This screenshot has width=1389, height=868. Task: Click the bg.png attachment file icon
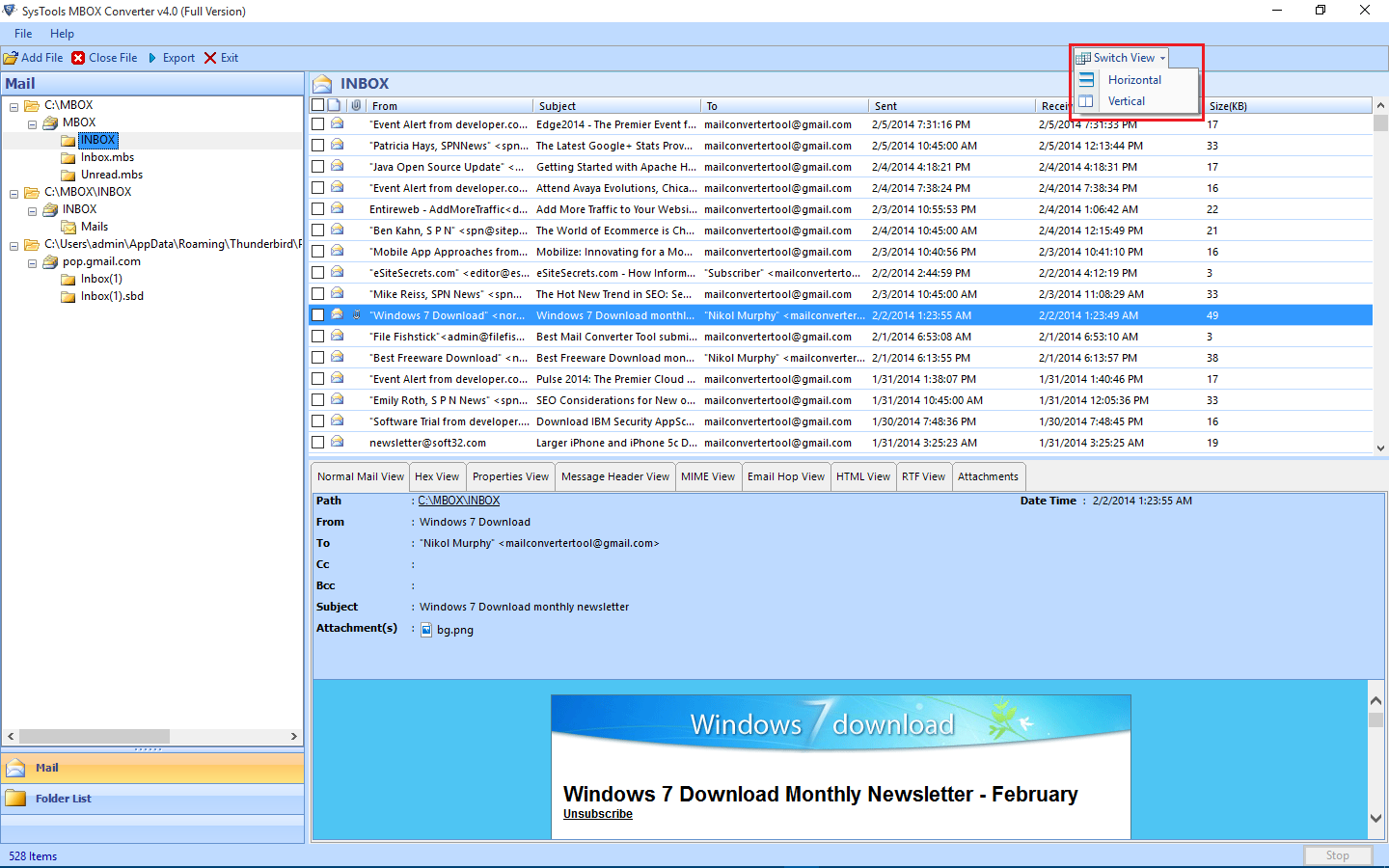(426, 630)
